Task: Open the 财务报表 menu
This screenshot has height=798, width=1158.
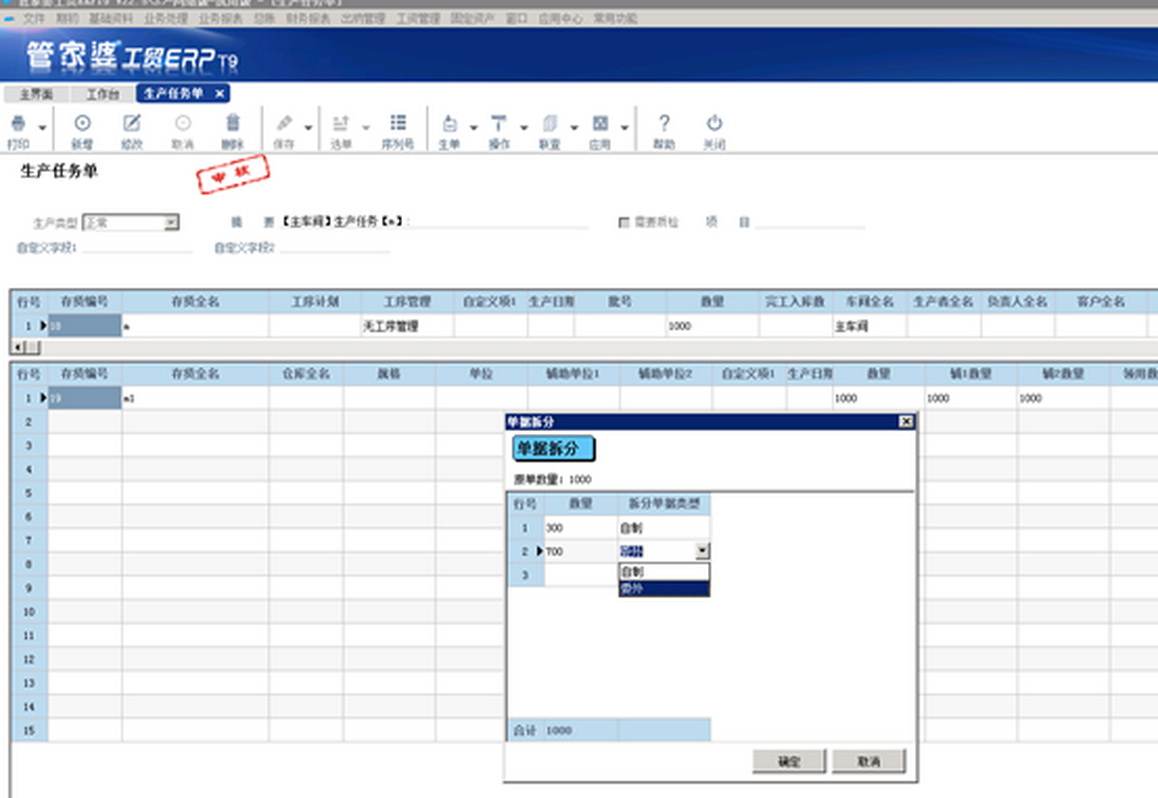Action: (x=307, y=18)
